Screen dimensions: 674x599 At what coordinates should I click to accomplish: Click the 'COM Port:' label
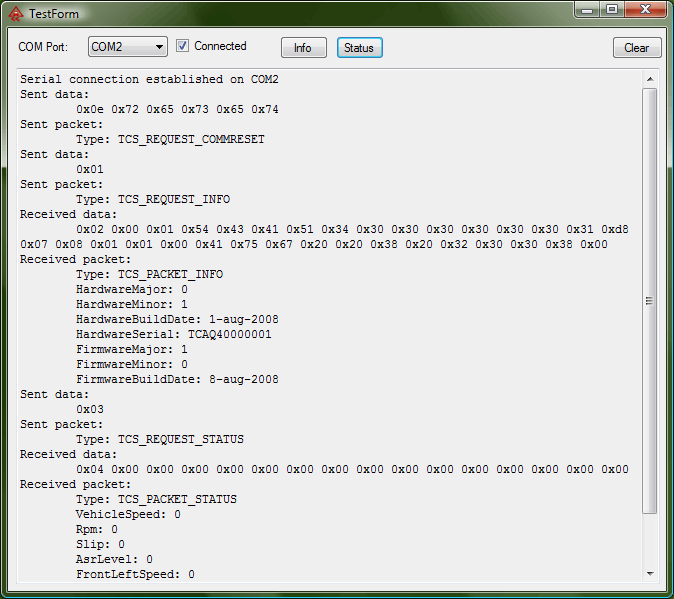point(43,46)
